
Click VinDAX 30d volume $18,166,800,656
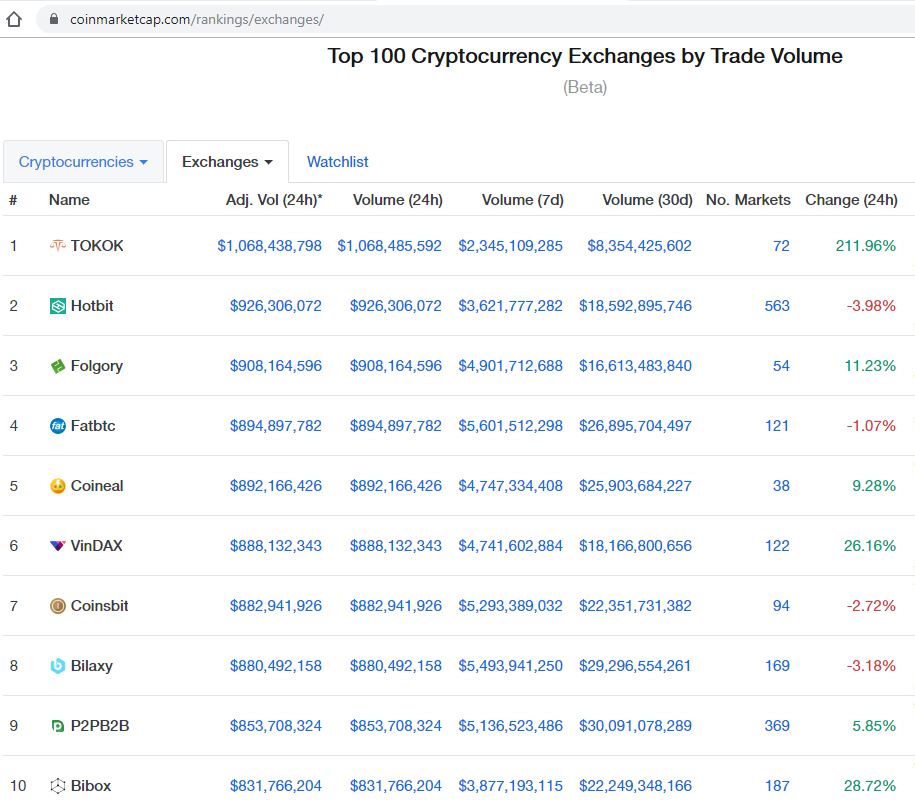click(x=635, y=546)
